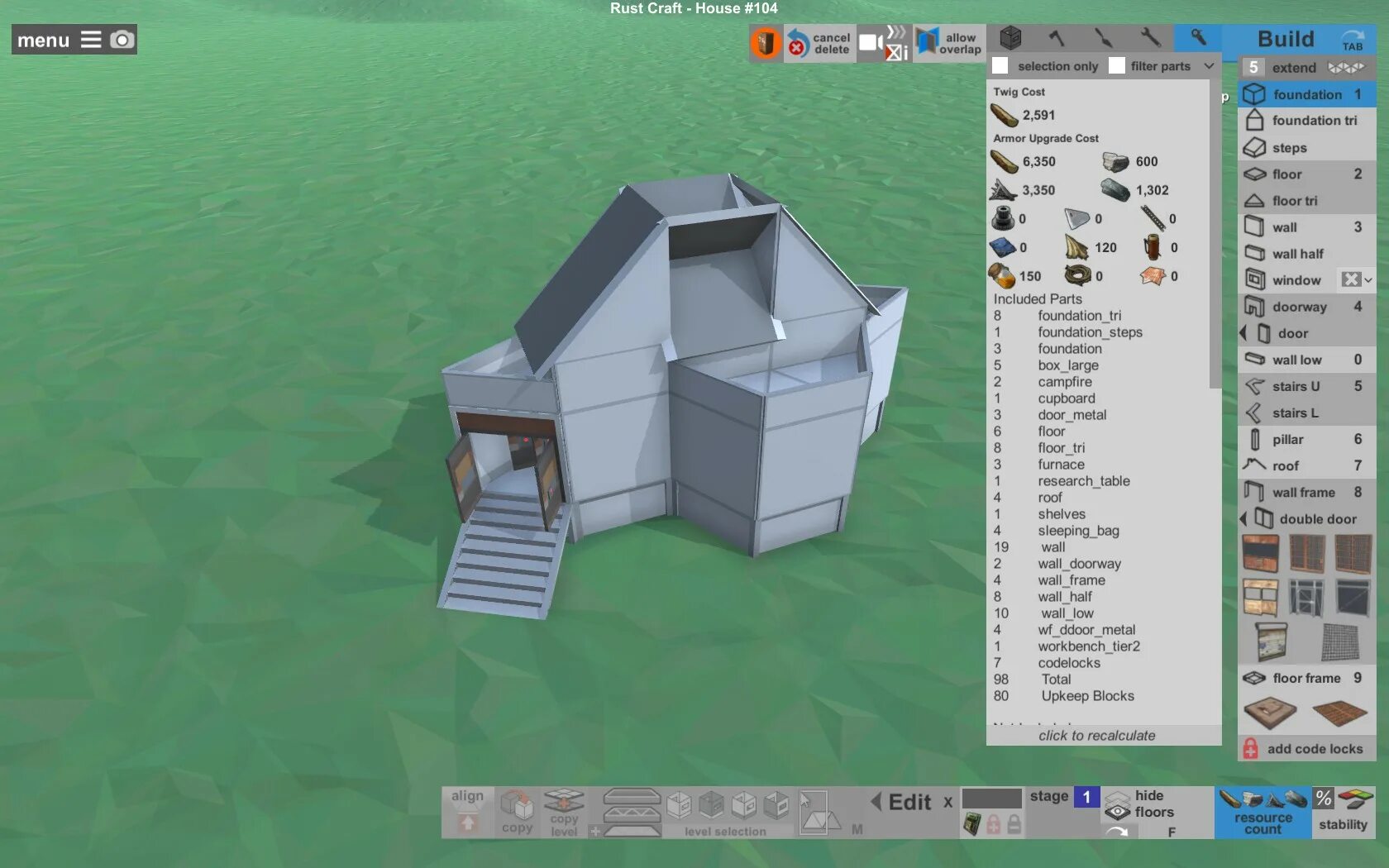The height and width of the screenshot is (868, 1389).
Task: Click the Upkeep Blocks row
Action: coord(1064,696)
